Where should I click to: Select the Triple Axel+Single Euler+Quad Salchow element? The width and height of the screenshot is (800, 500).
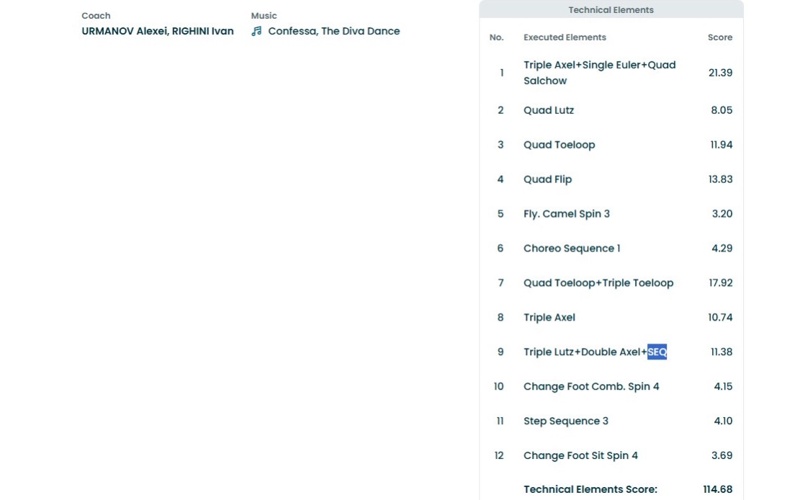[599, 73]
